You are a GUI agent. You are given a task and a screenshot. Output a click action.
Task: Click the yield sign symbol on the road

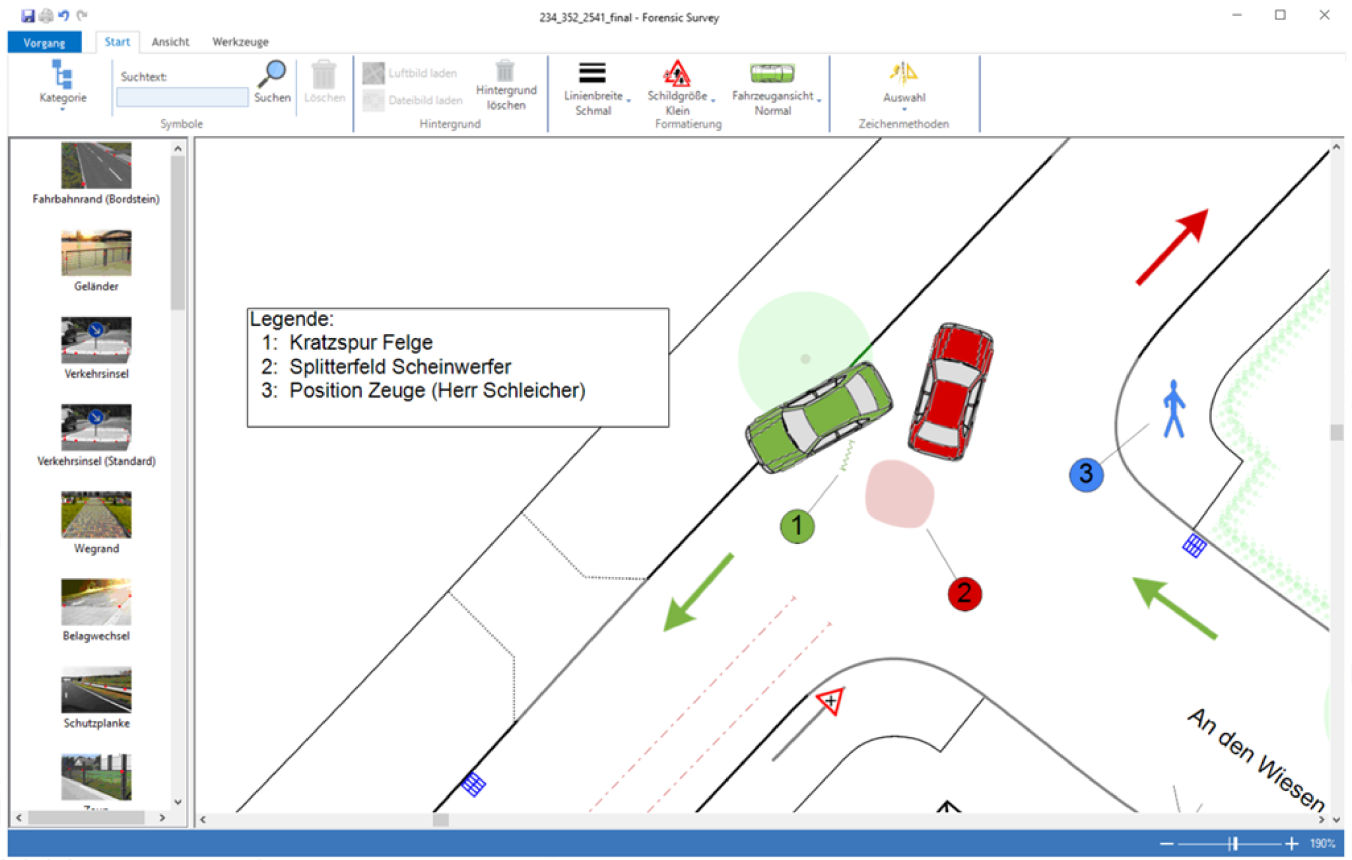[829, 702]
